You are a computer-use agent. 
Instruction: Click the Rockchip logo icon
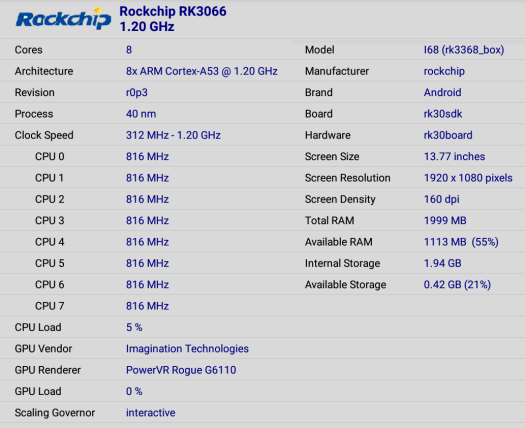click(63, 18)
